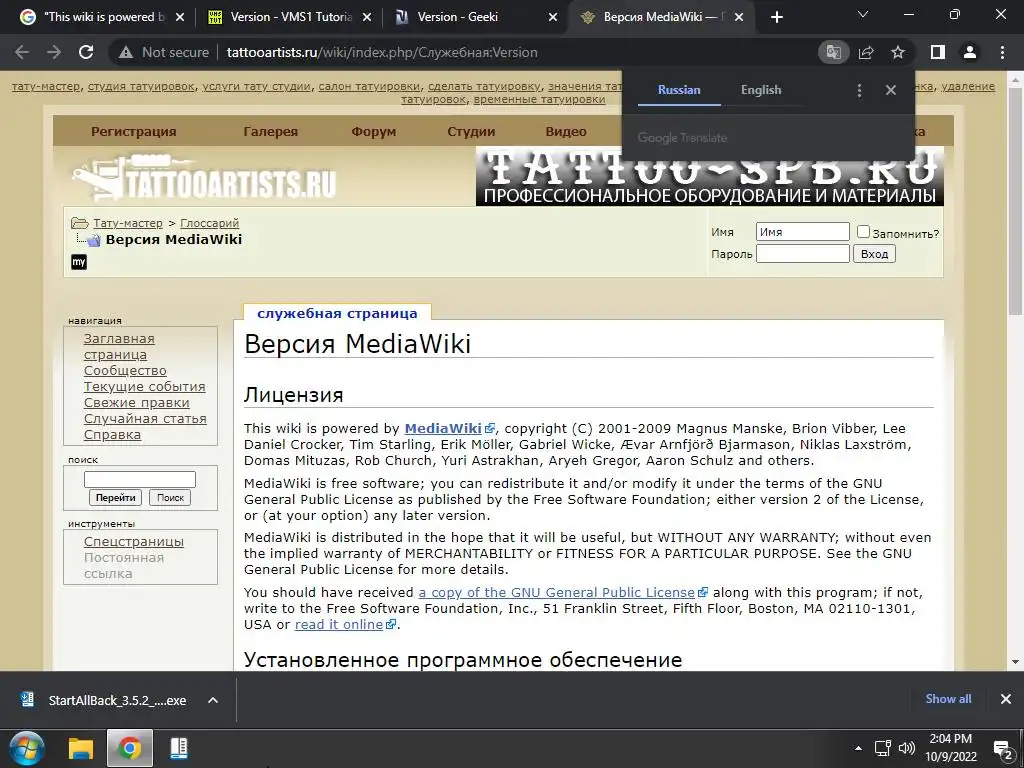Screen dimensions: 1024x768
Task: Click the TattooArtists.ru site logo
Action: pos(204,178)
